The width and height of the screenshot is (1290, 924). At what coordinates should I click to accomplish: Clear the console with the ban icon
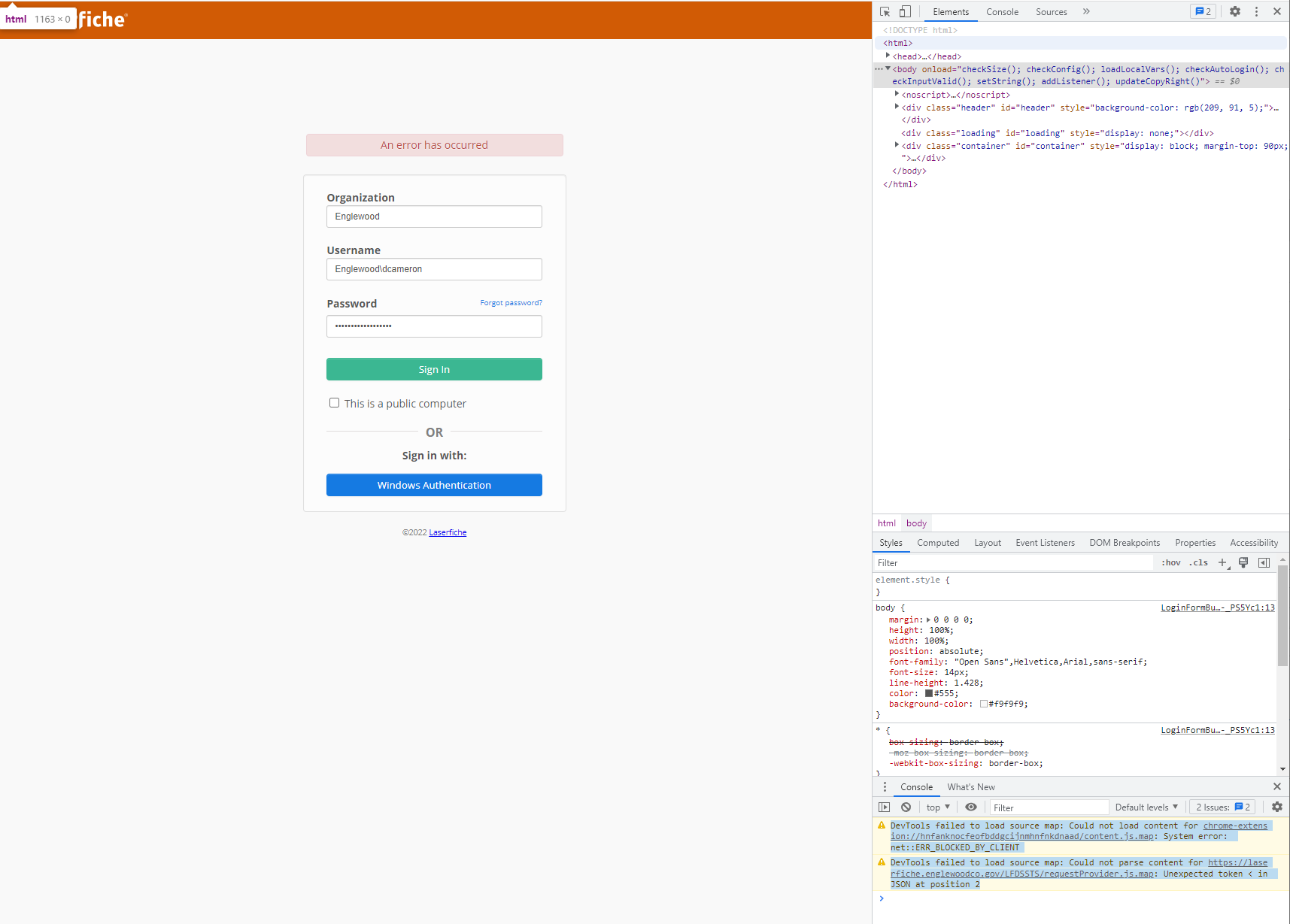906,807
